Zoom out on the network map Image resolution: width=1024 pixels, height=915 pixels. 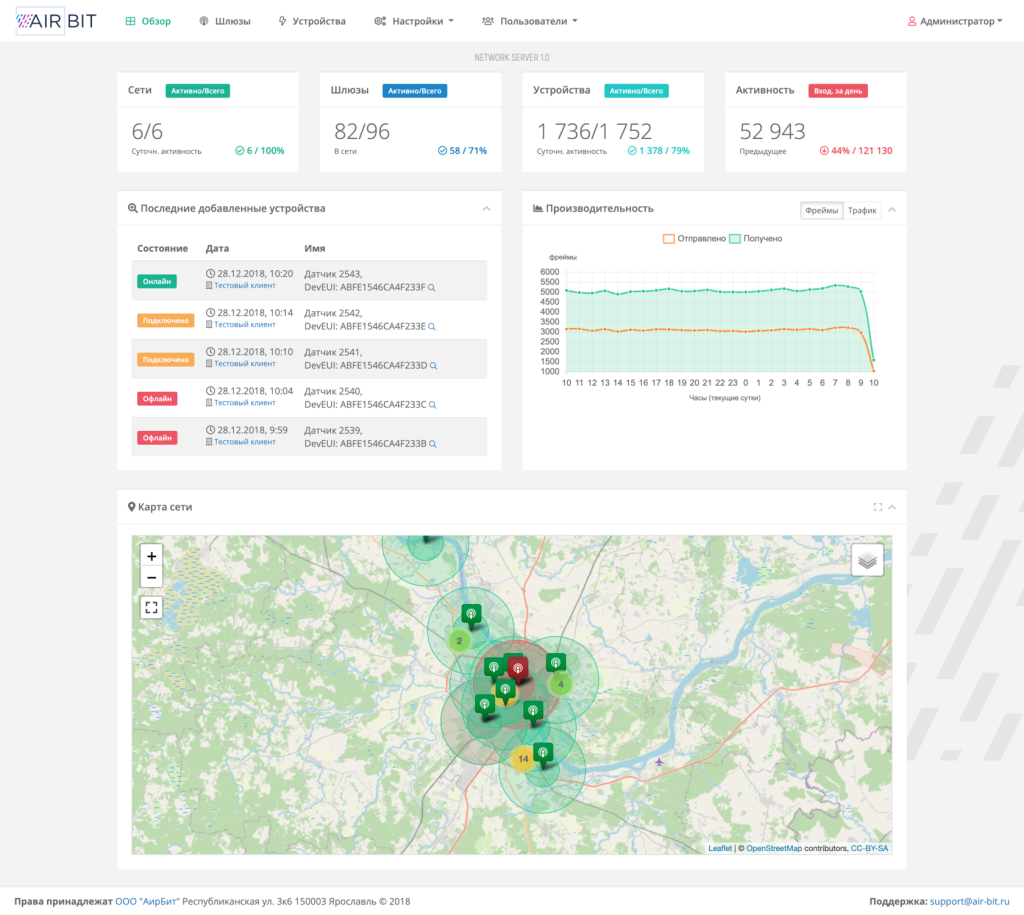pos(151,578)
